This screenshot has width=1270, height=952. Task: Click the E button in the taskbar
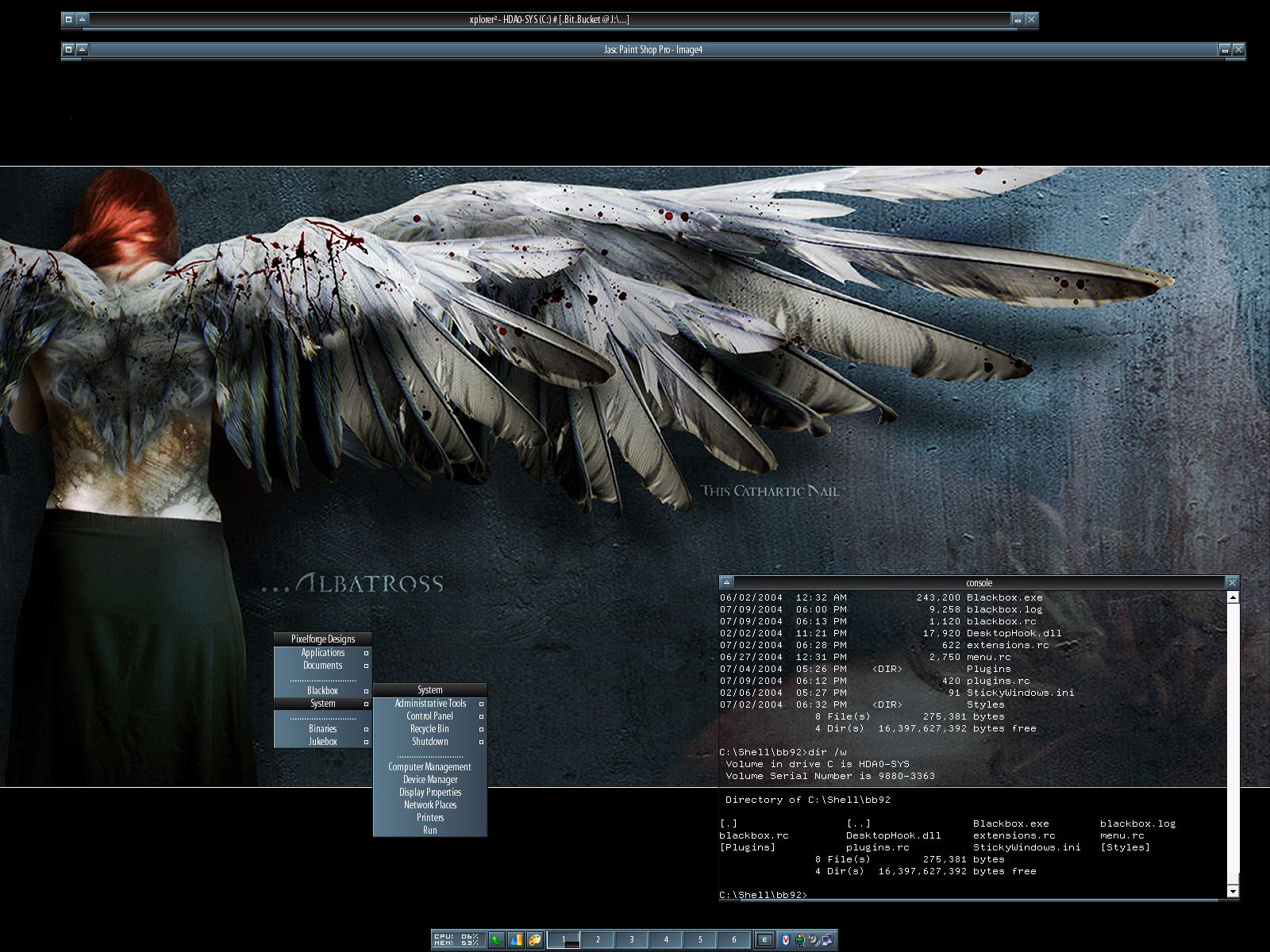(764, 940)
